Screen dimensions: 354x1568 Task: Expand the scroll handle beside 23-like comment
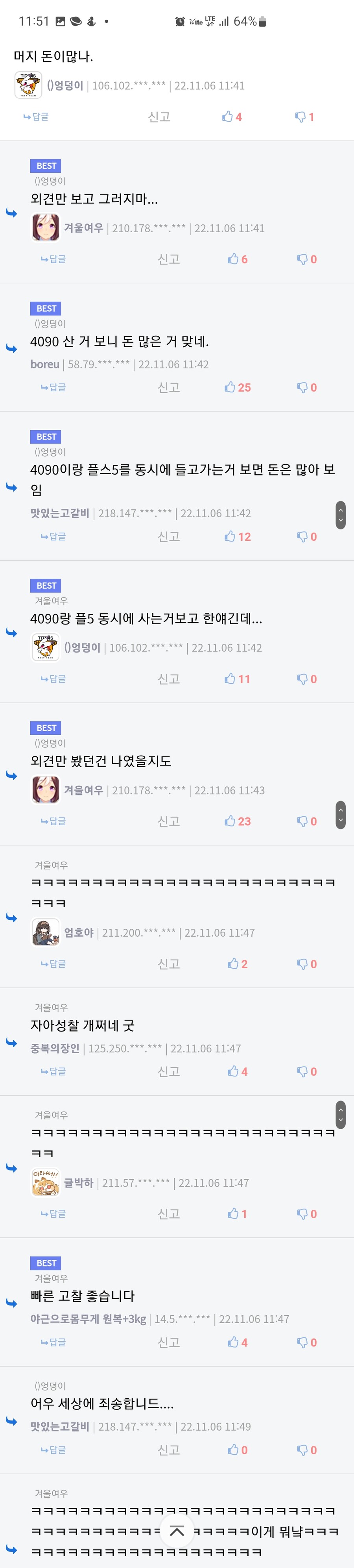click(341, 814)
